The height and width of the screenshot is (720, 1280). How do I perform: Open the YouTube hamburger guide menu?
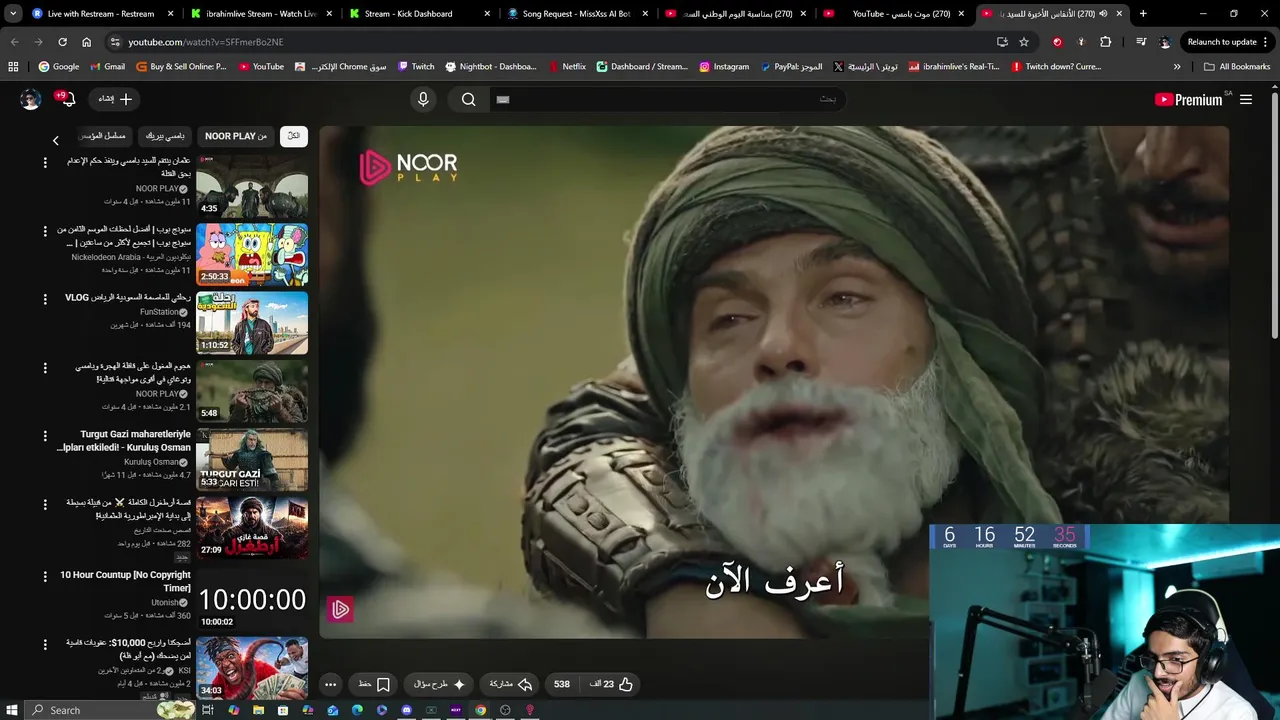(1246, 99)
